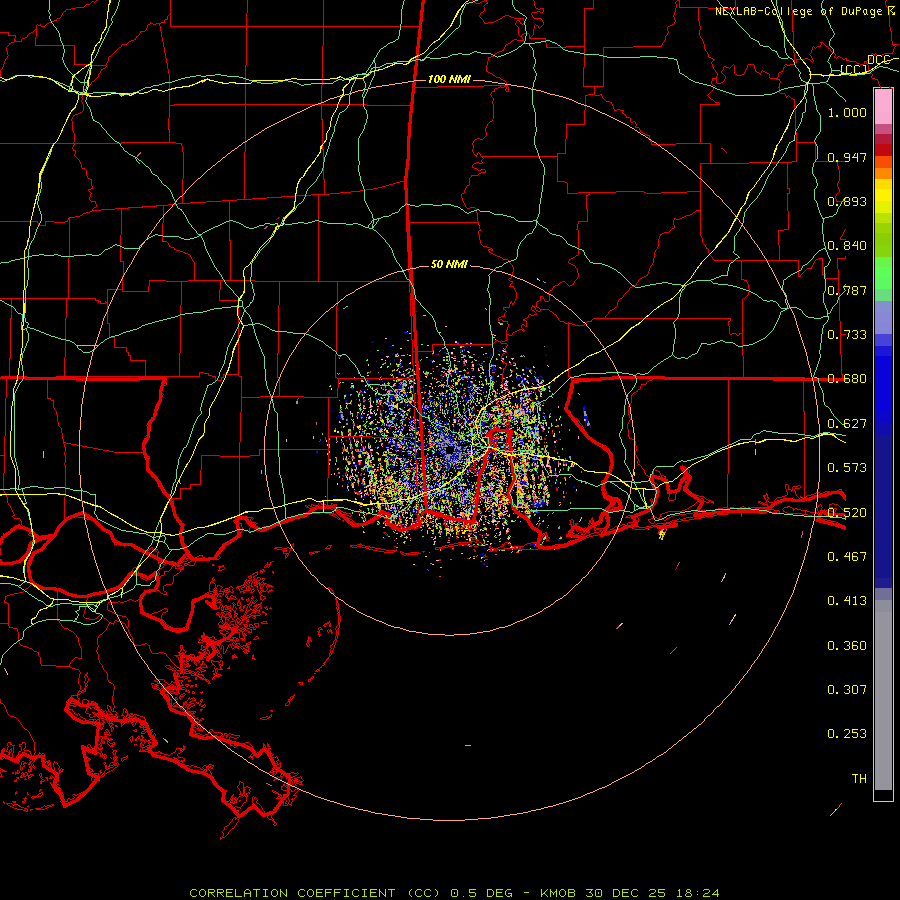Click the DCC label near the top right

[879, 60]
